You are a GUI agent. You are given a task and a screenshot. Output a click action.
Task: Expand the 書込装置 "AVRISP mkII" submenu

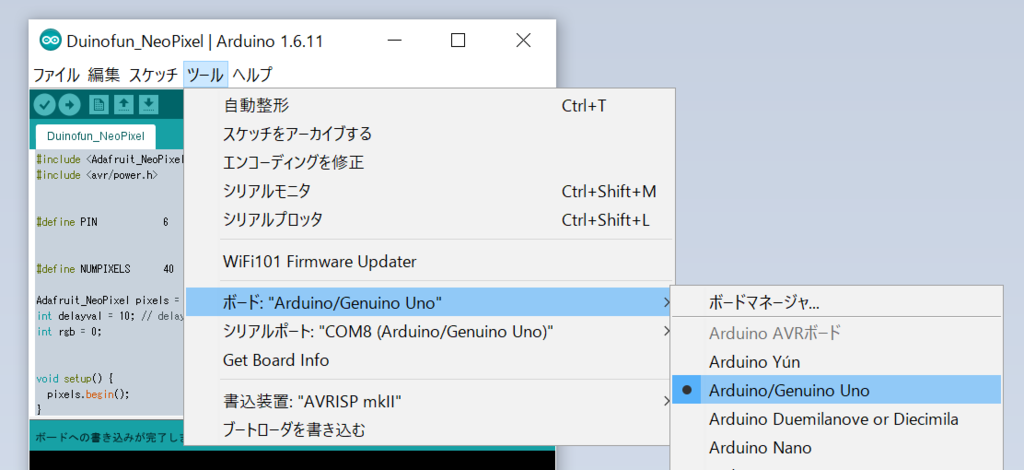(x=429, y=401)
